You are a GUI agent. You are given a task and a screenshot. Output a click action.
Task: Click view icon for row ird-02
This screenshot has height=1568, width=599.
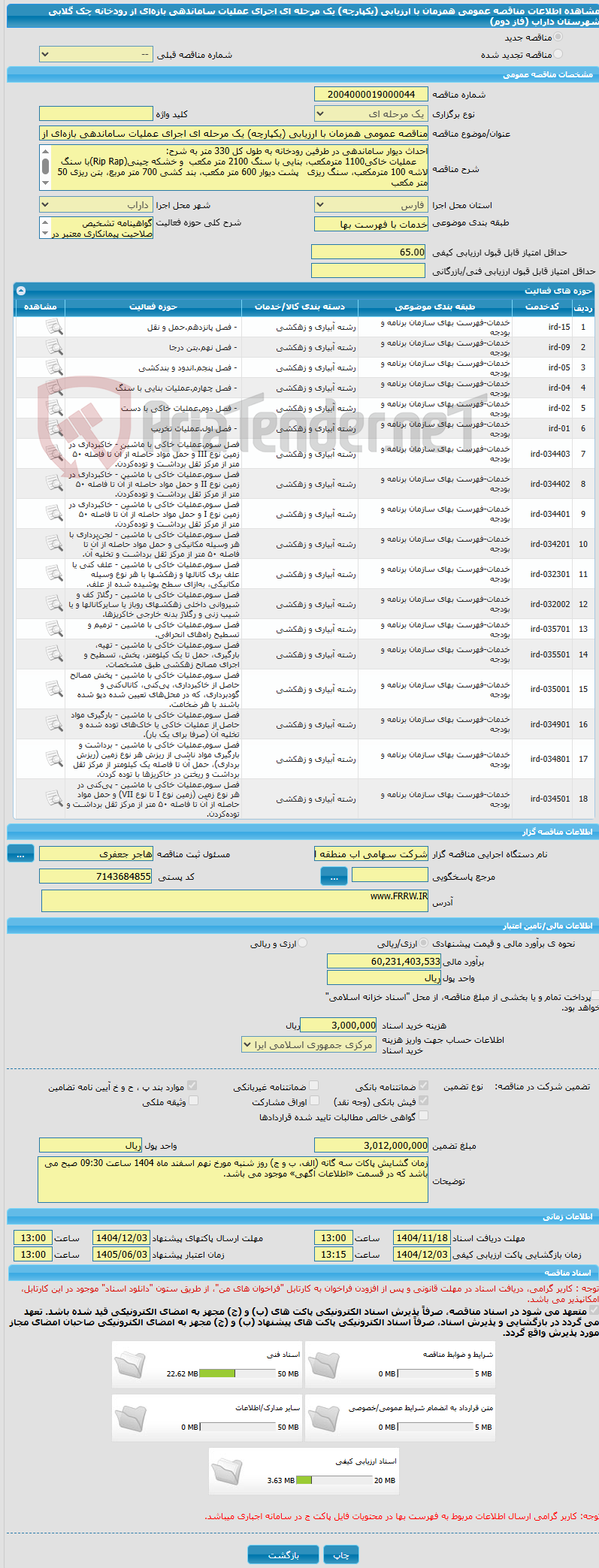tap(53, 408)
